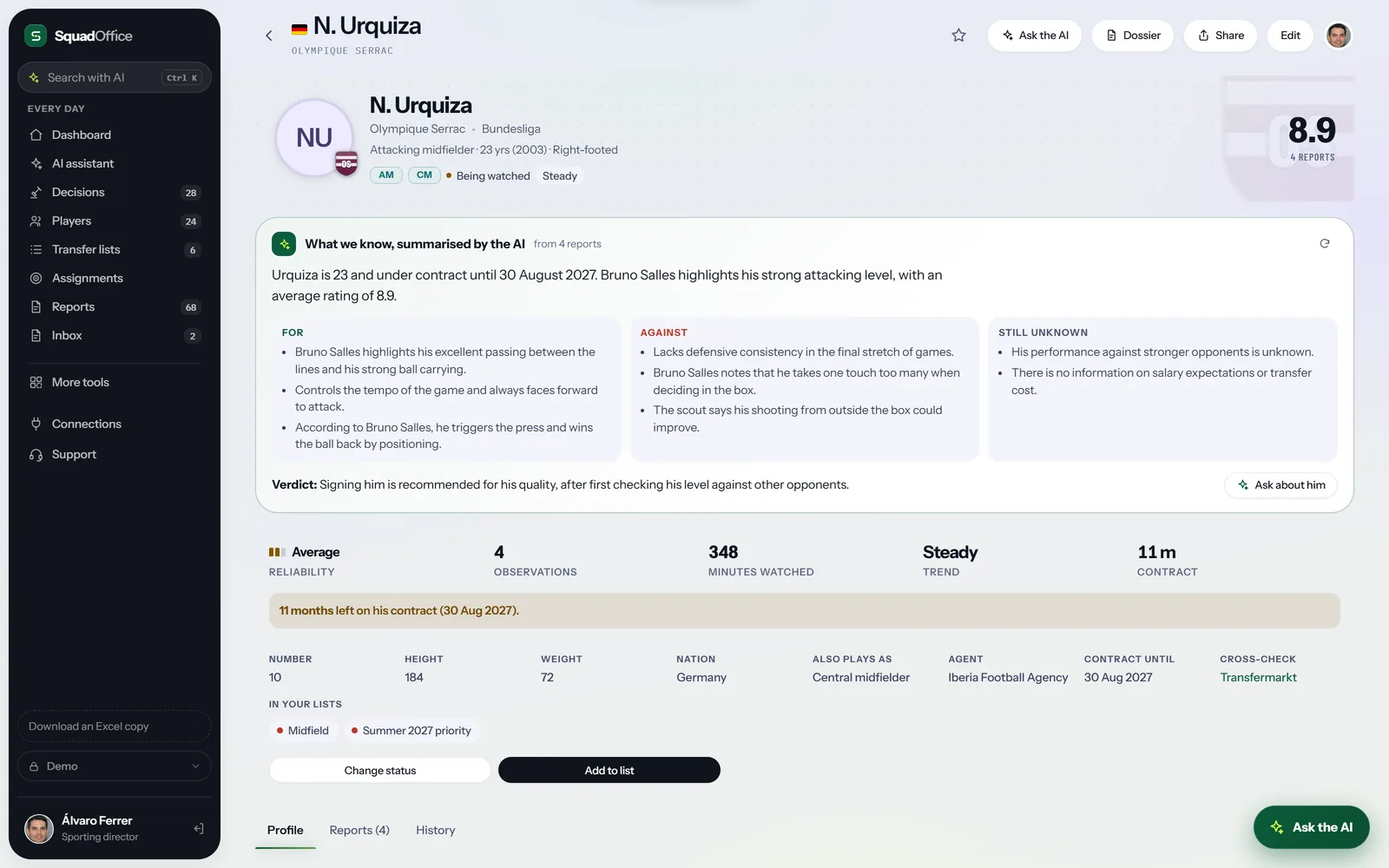Click the Iberia Football Agency agent value
Screen dimensions: 1389x868
point(1008,678)
